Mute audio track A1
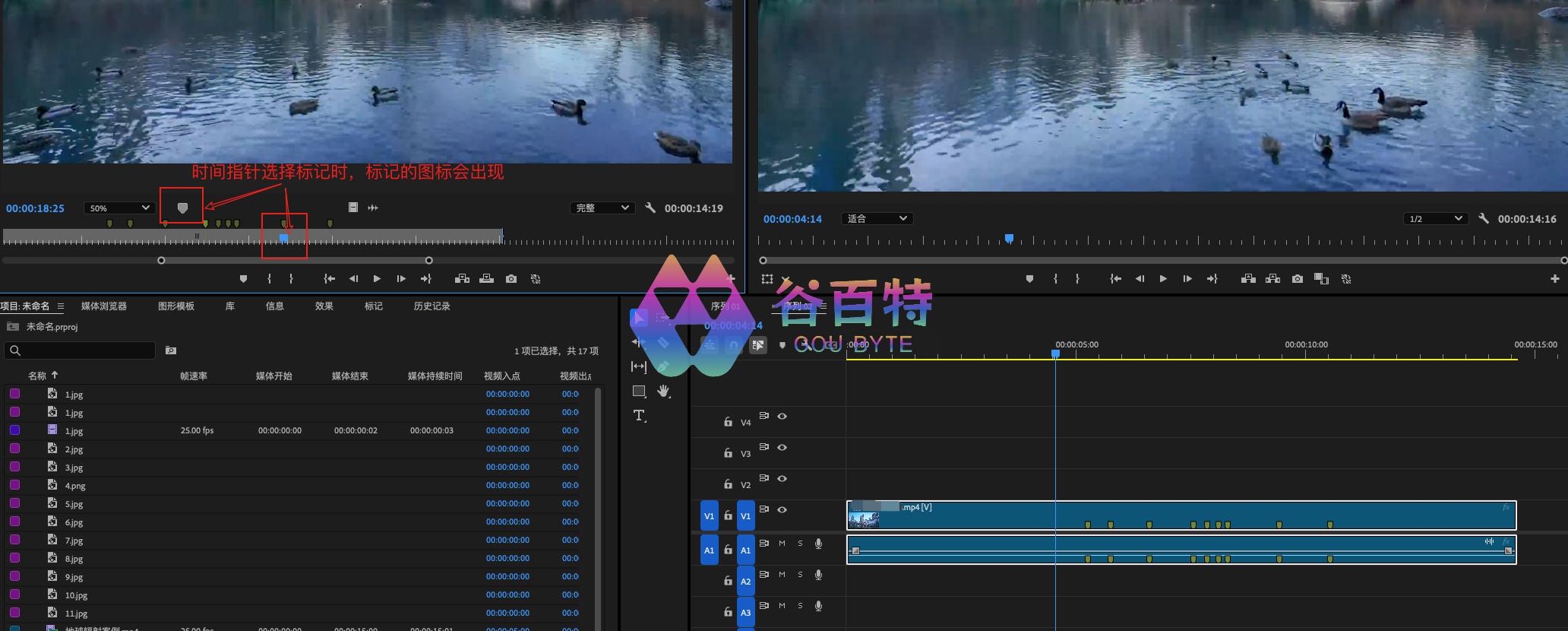This screenshot has height=631, width=1568. (782, 544)
